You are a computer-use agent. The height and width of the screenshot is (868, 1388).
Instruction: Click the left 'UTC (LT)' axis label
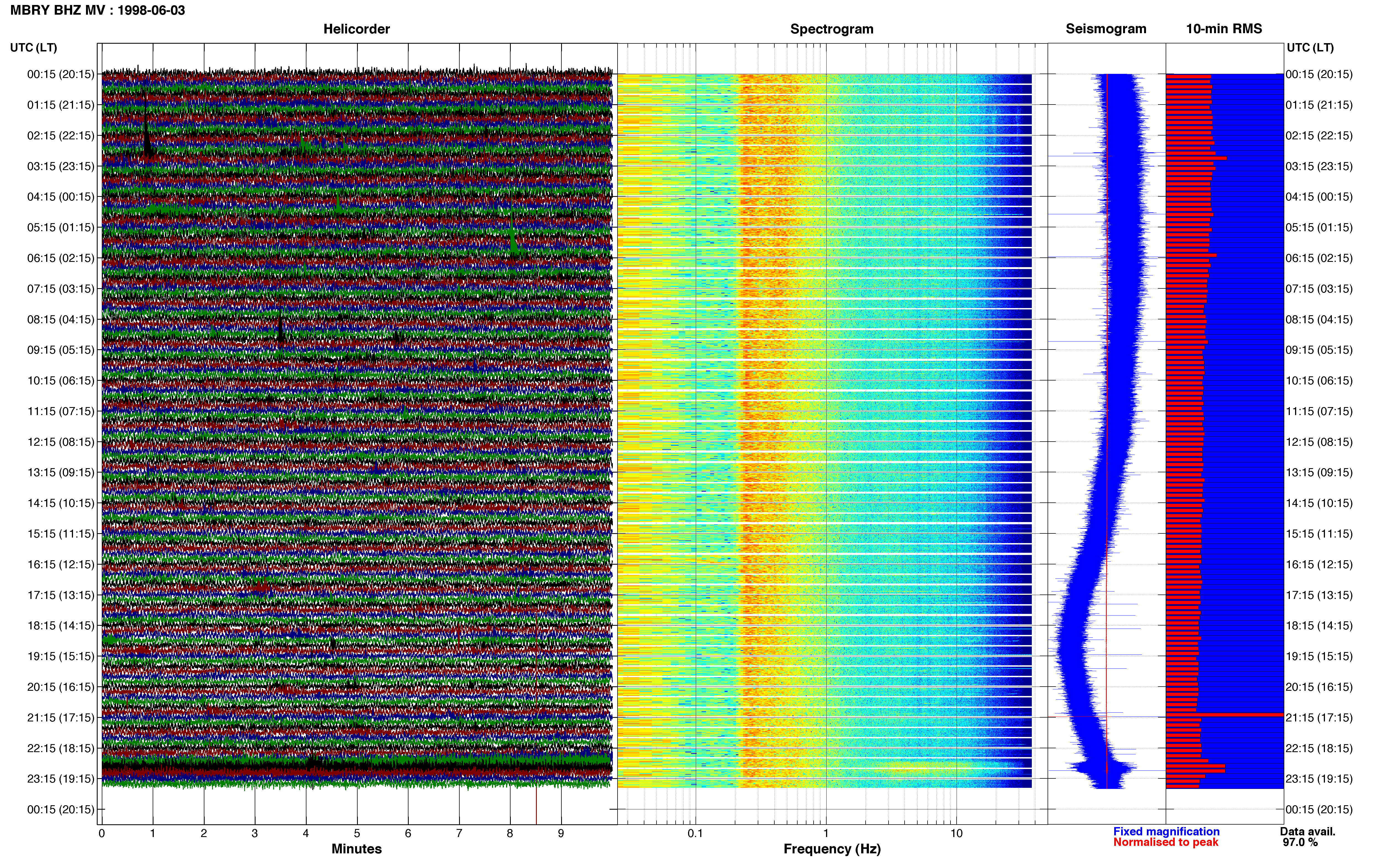pos(34,48)
